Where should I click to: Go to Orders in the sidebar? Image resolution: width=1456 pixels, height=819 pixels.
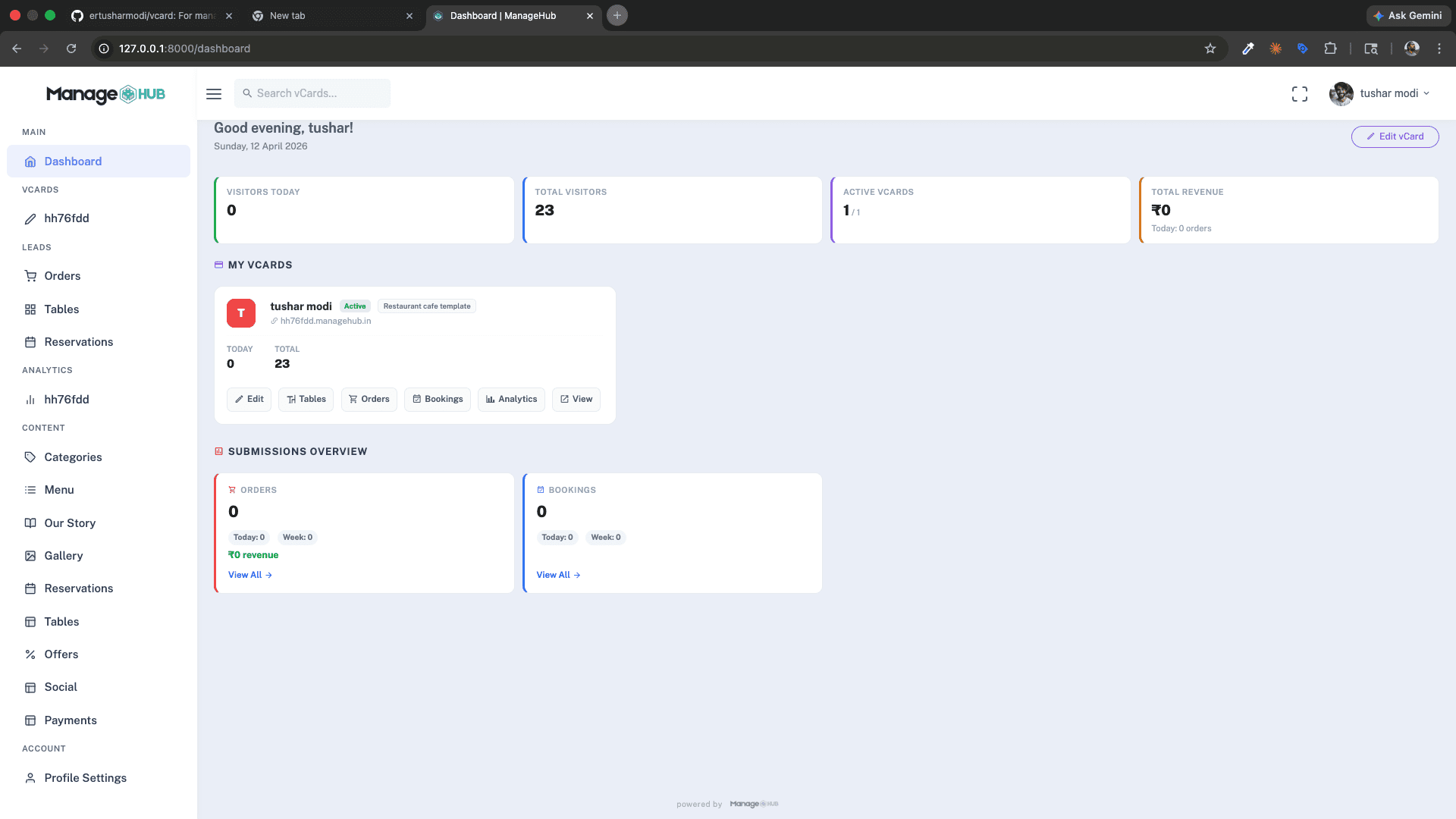[99, 276]
